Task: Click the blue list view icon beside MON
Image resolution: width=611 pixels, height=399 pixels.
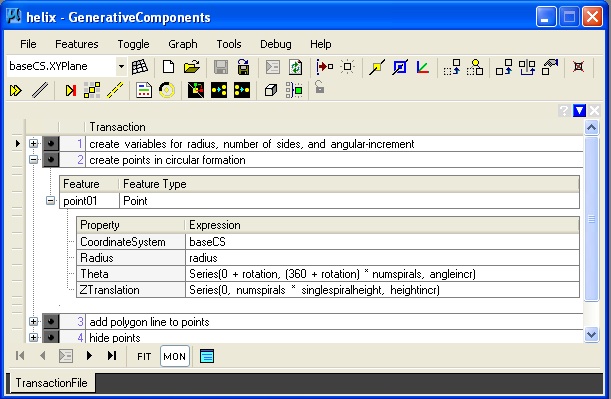Action: click(207, 356)
